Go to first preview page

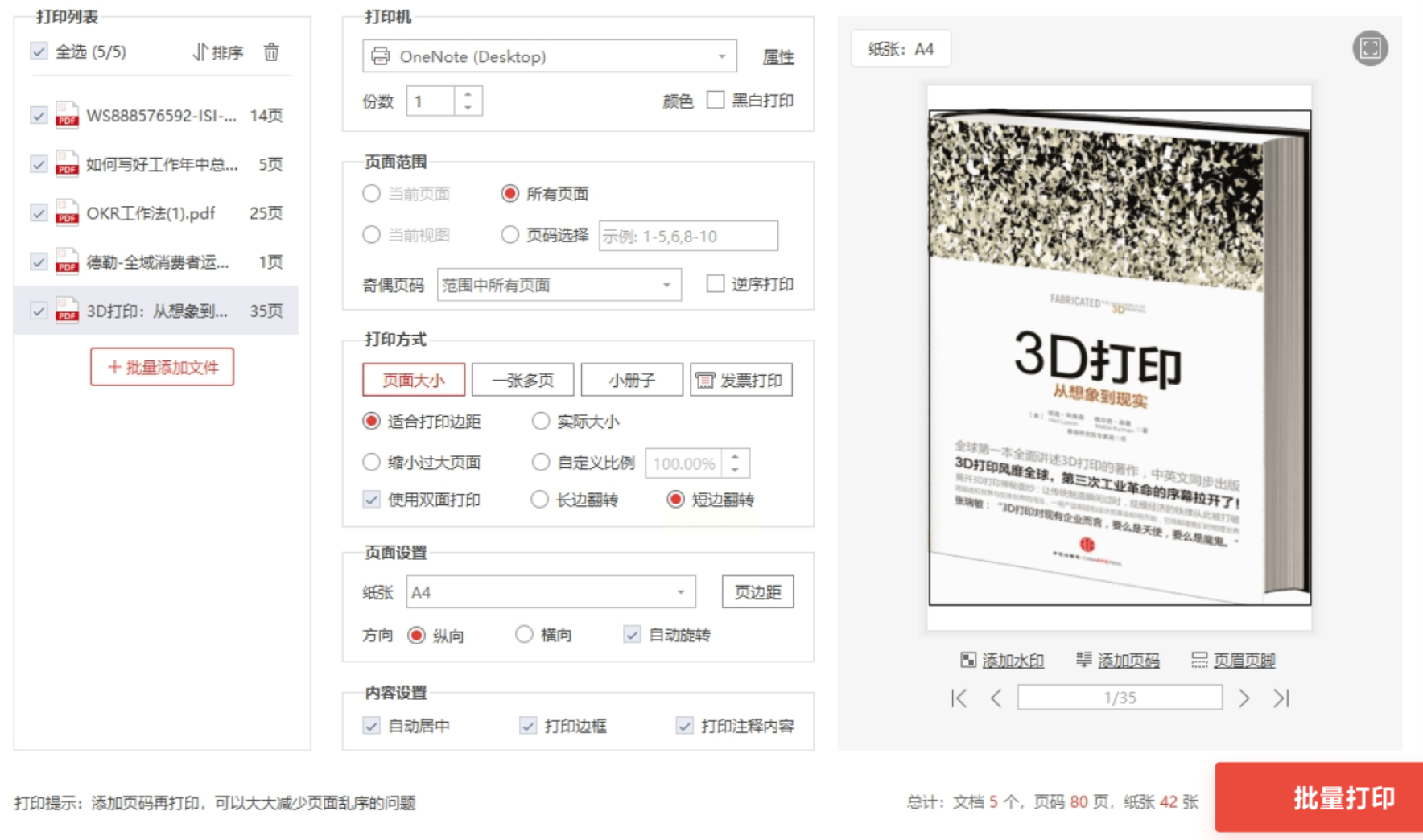click(959, 698)
